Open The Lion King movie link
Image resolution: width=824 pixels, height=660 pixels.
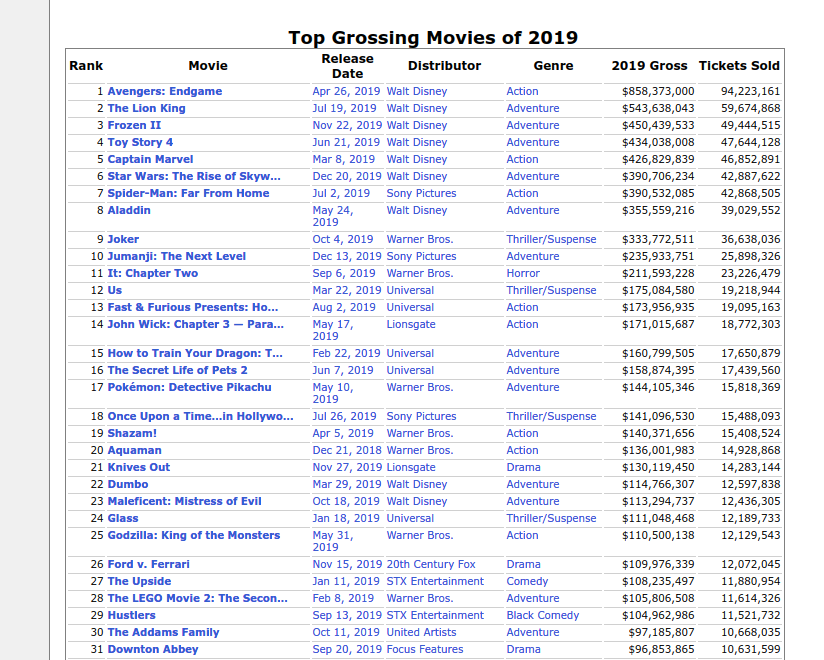(x=146, y=108)
